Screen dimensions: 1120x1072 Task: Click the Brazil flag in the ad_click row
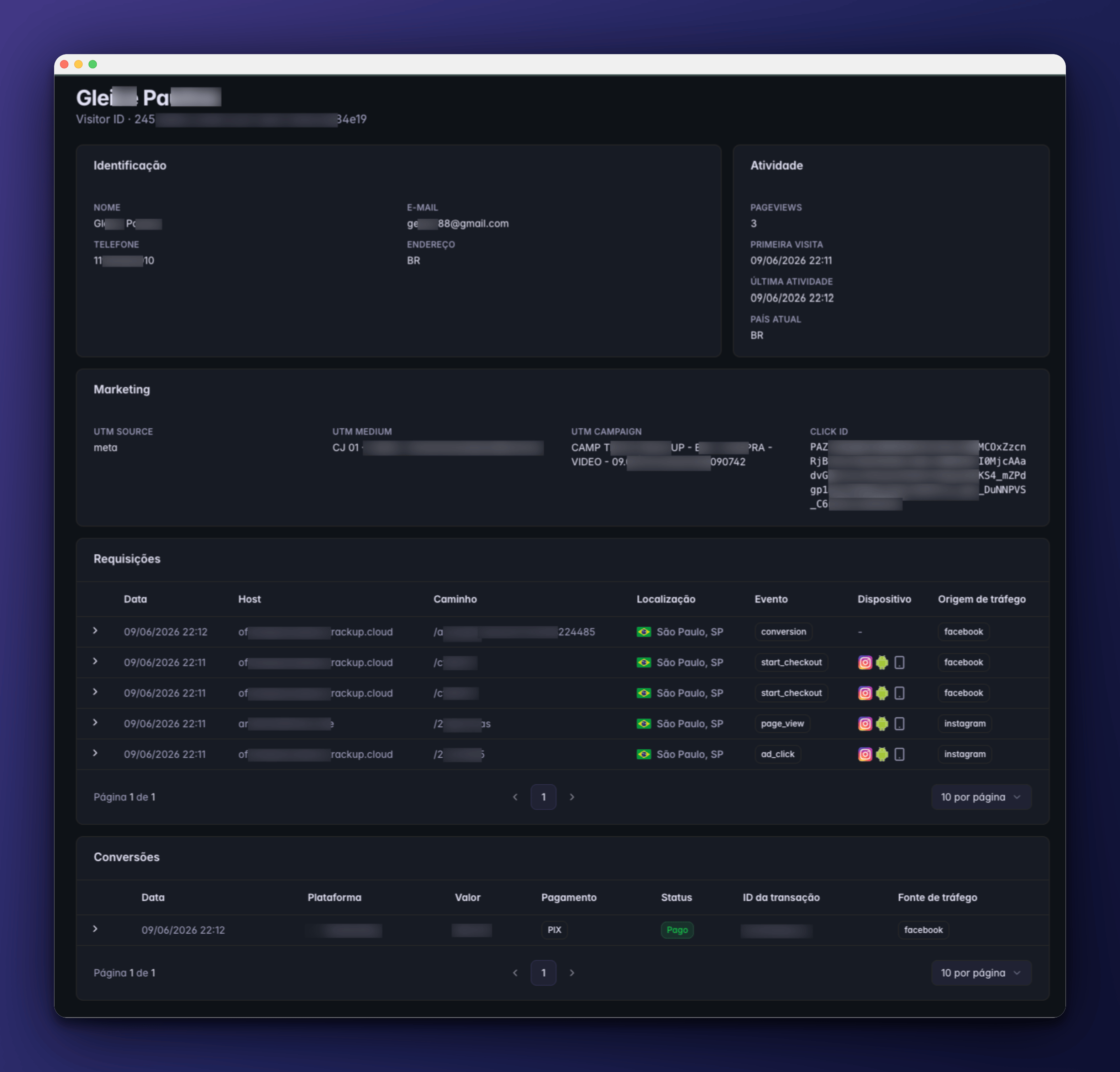644,754
